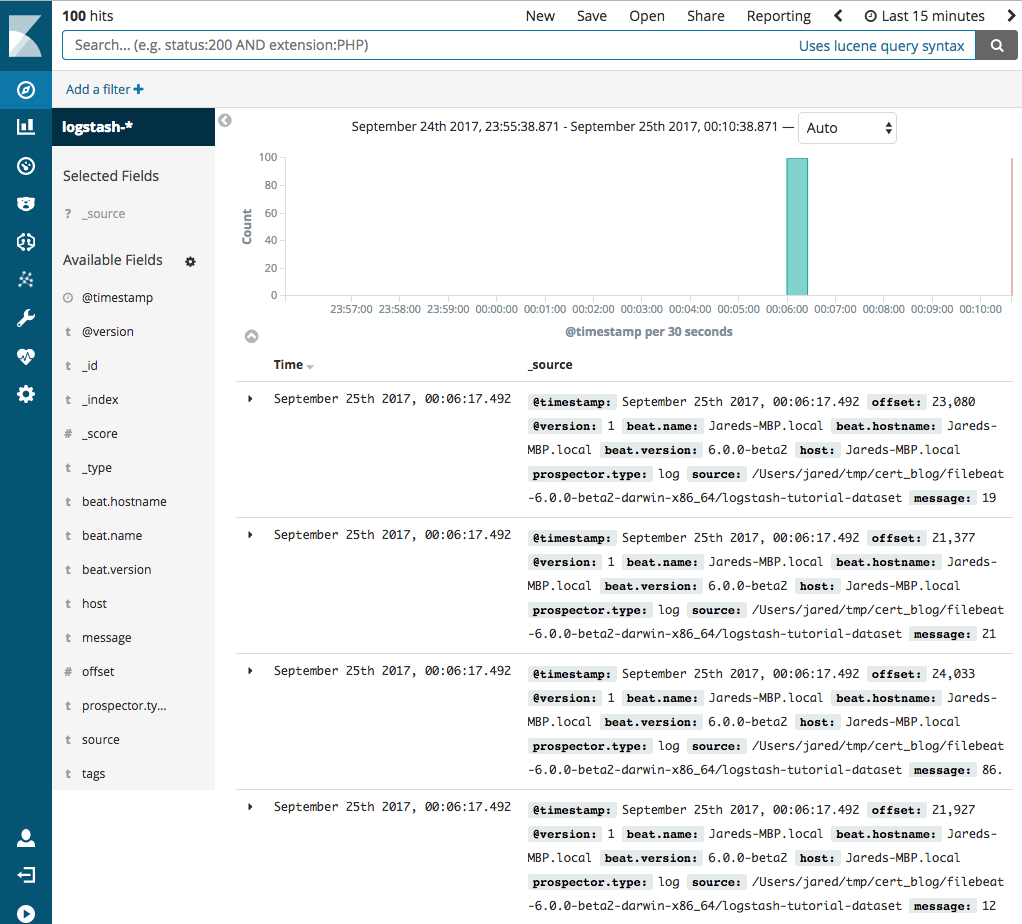The height and width of the screenshot is (924, 1022).
Task: Open the Timelion sidebar icon
Action: (x=25, y=204)
